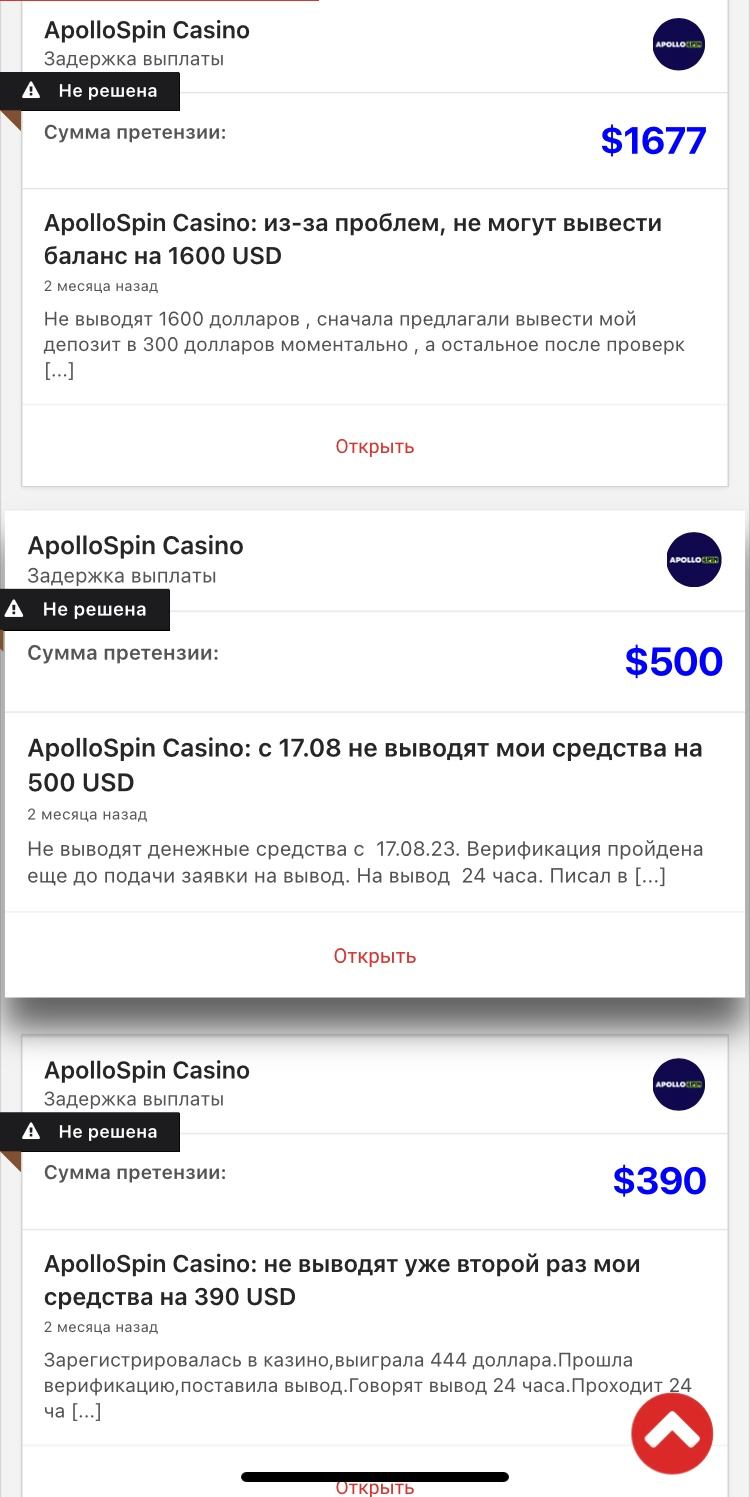This screenshot has width=750, height=1497.
Task: Open complaint titled 'не выводят уже второй раз'
Action: tap(342, 1280)
